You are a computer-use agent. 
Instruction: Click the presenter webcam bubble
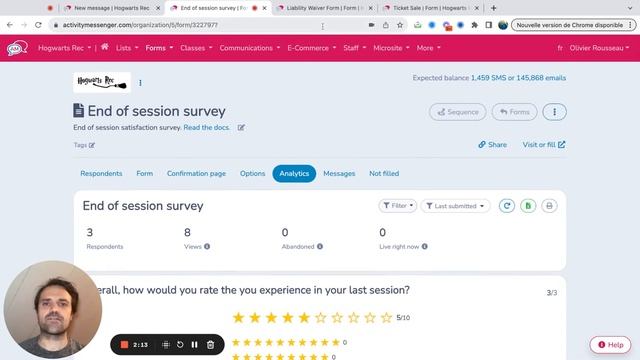point(53,309)
